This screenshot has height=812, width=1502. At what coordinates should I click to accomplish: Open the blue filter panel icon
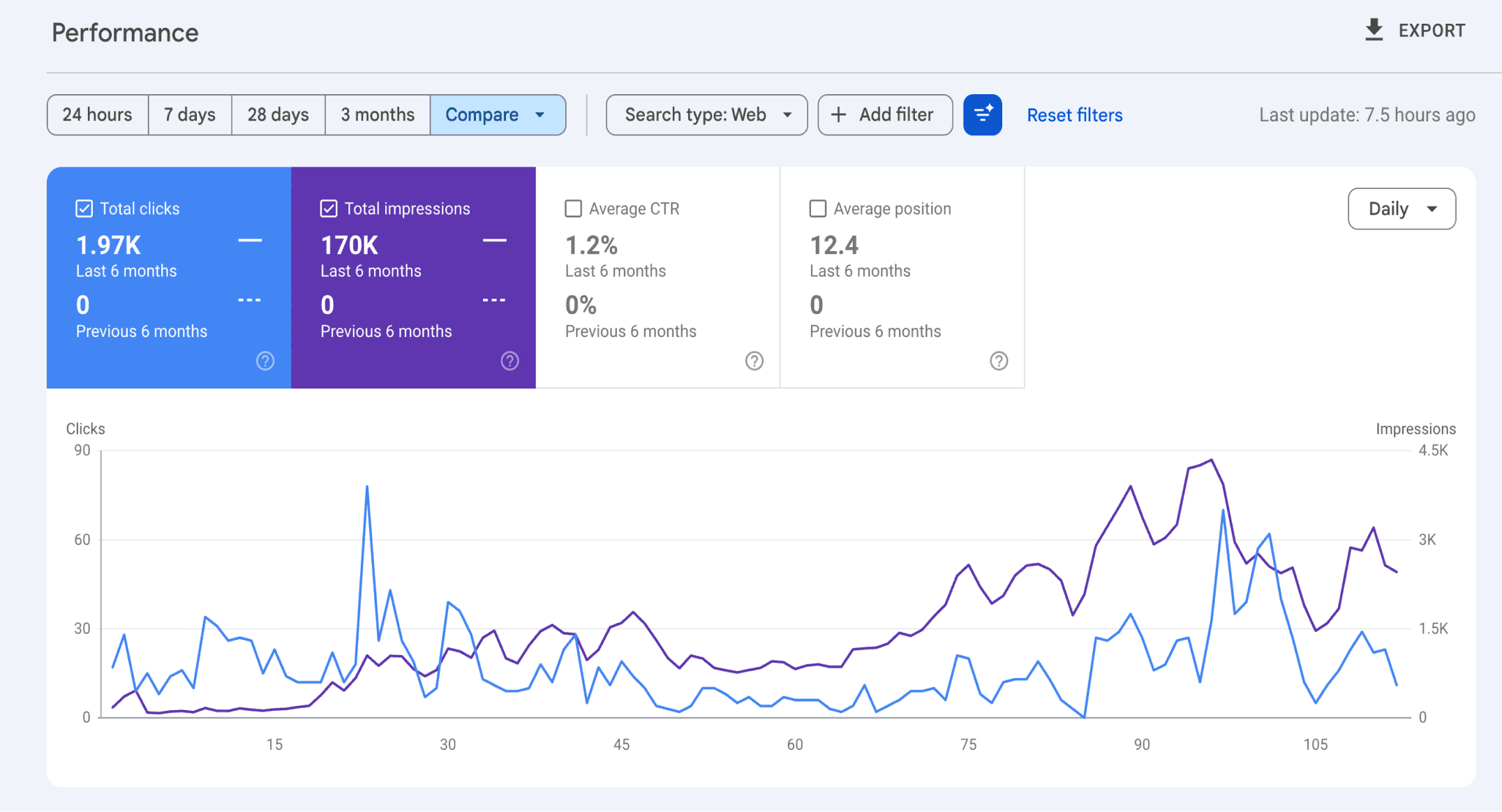[x=983, y=114]
